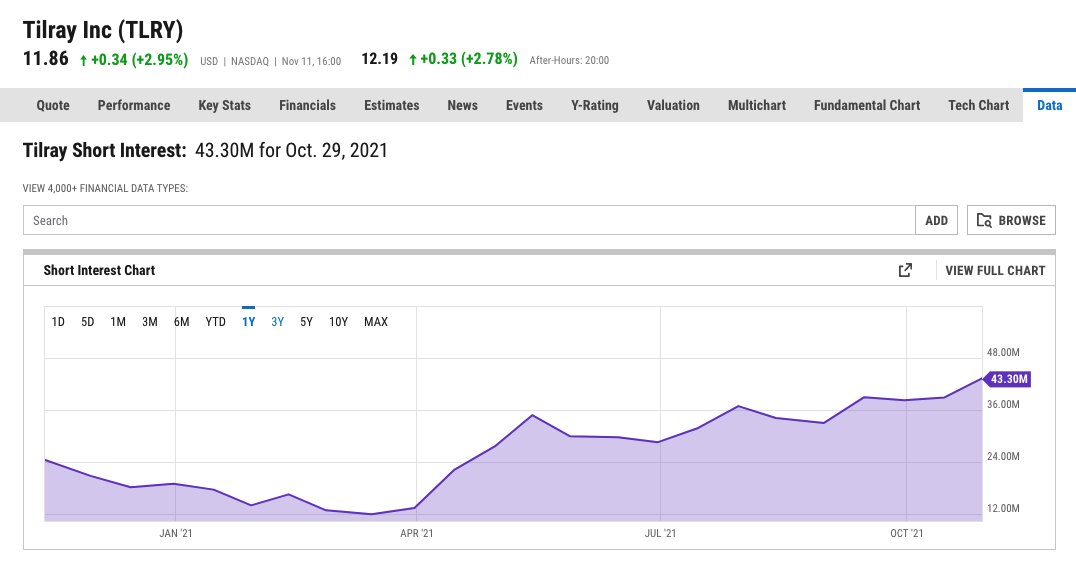Screen dimensions: 1076x565
Task: Click the 36.00M axis value
Action: pyautogui.click(x=1003, y=404)
